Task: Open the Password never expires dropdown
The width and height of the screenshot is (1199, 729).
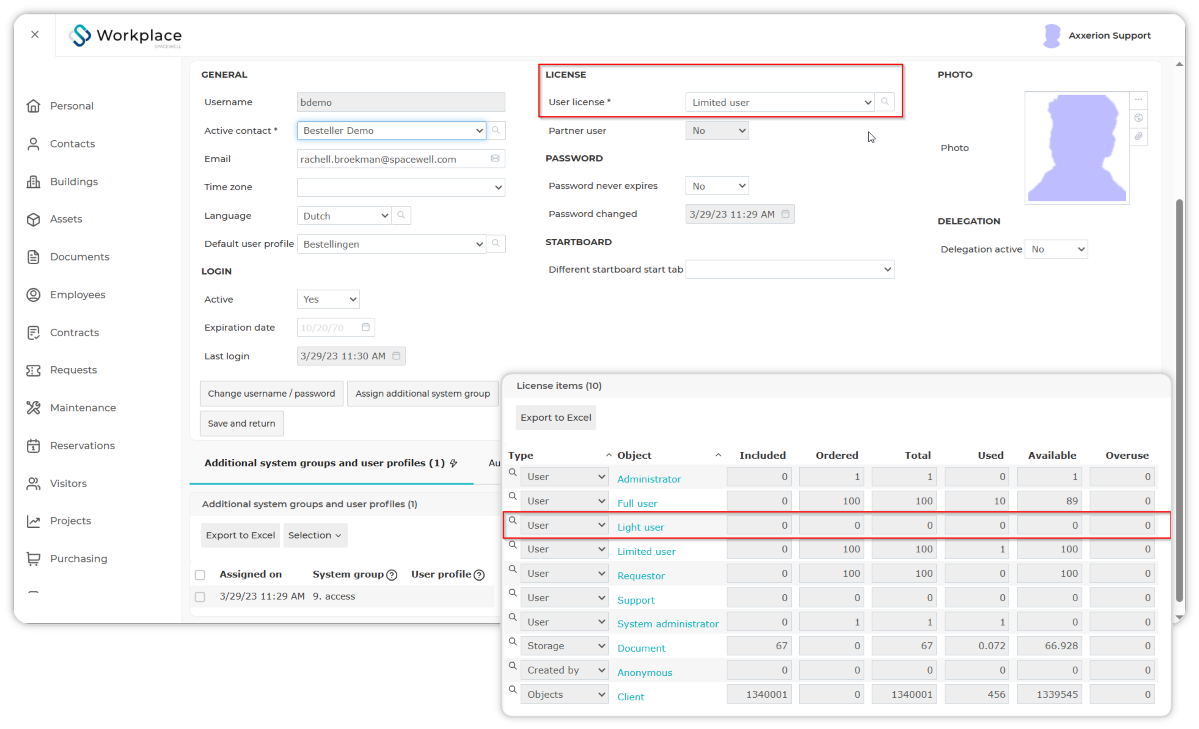Action: (x=716, y=186)
